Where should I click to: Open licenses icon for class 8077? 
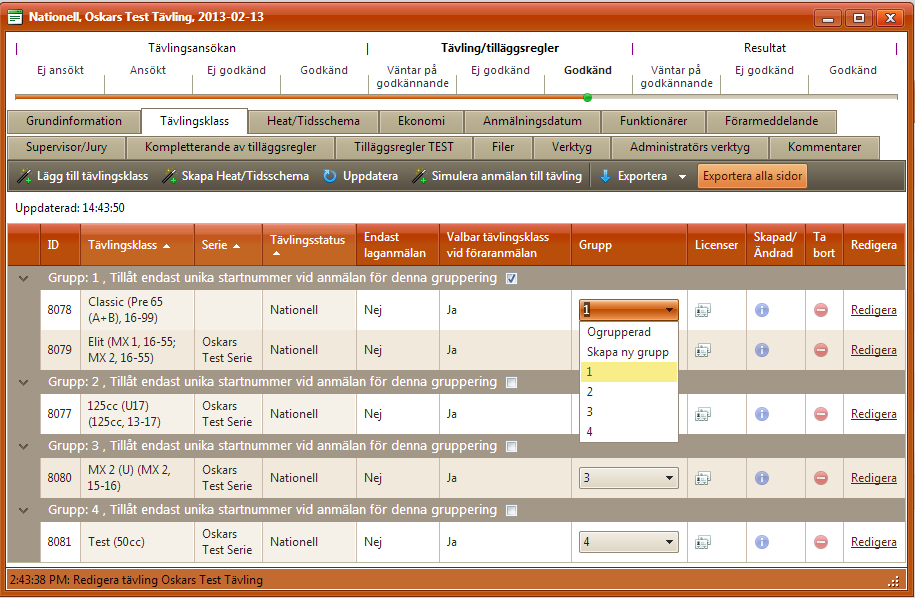tap(703, 414)
